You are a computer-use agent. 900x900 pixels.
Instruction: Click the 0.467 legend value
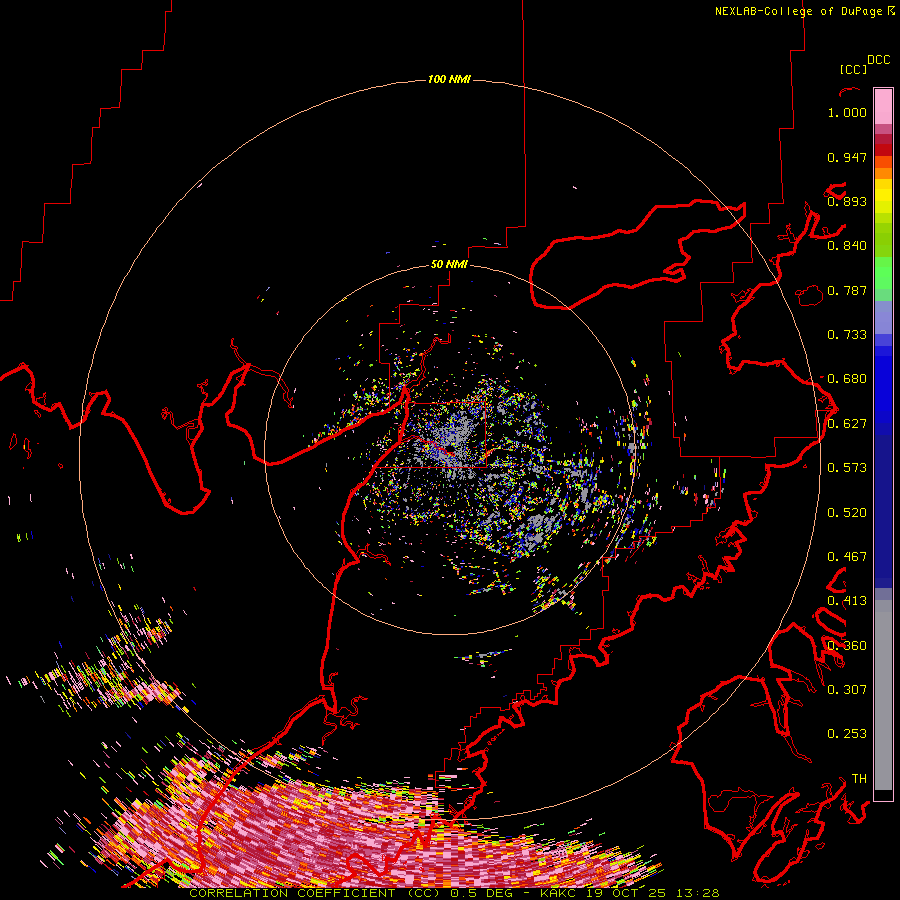[x=847, y=557]
